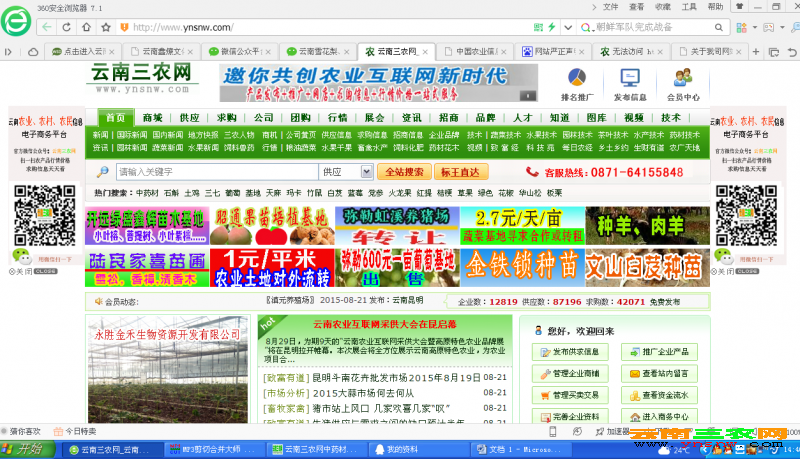Add a new browser tab with plus icon
Viewport: 800px width, 459px height.
pyautogui.click(x=756, y=52)
